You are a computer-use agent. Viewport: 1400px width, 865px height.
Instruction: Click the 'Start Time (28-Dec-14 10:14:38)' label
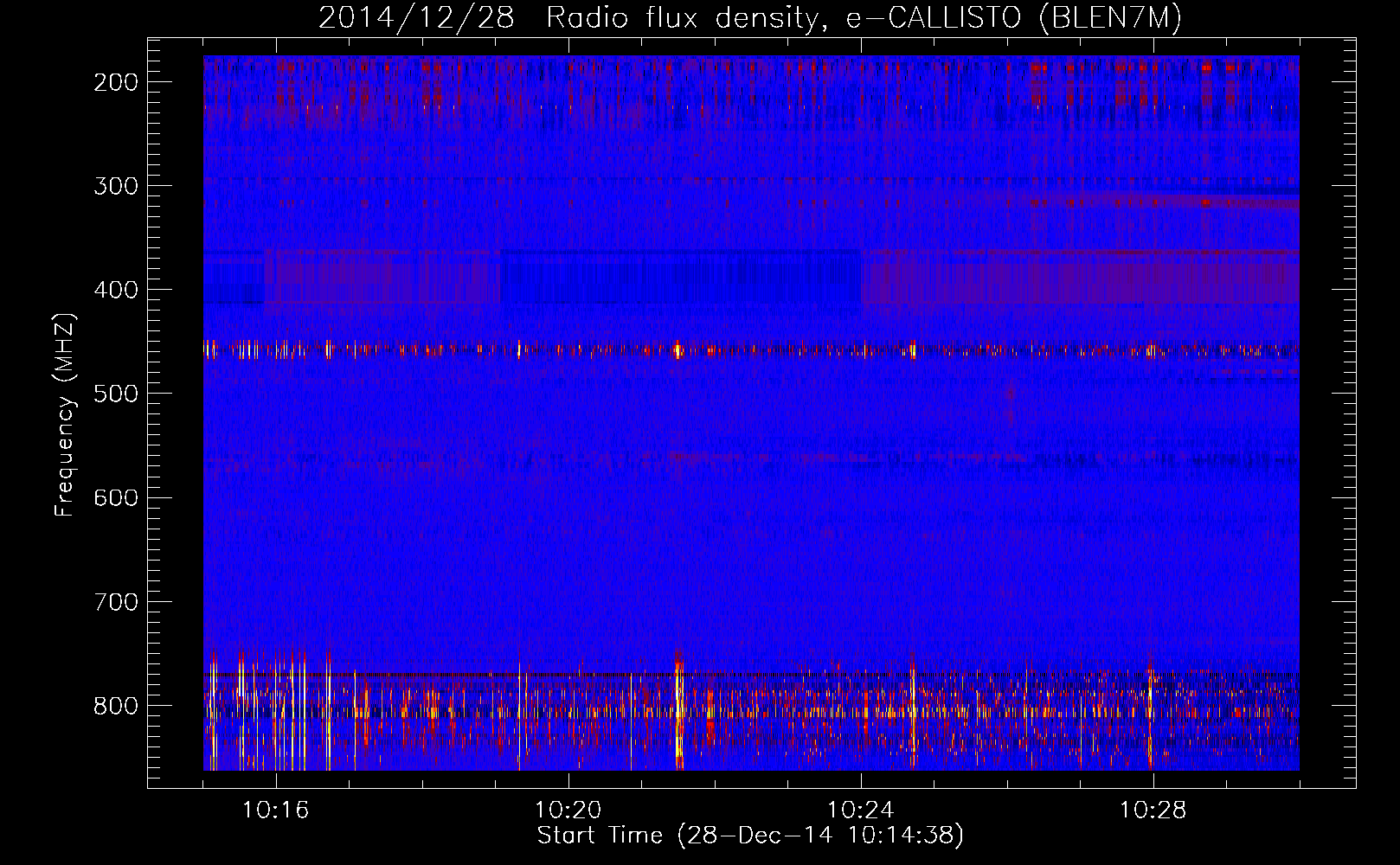click(x=750, y=836)
